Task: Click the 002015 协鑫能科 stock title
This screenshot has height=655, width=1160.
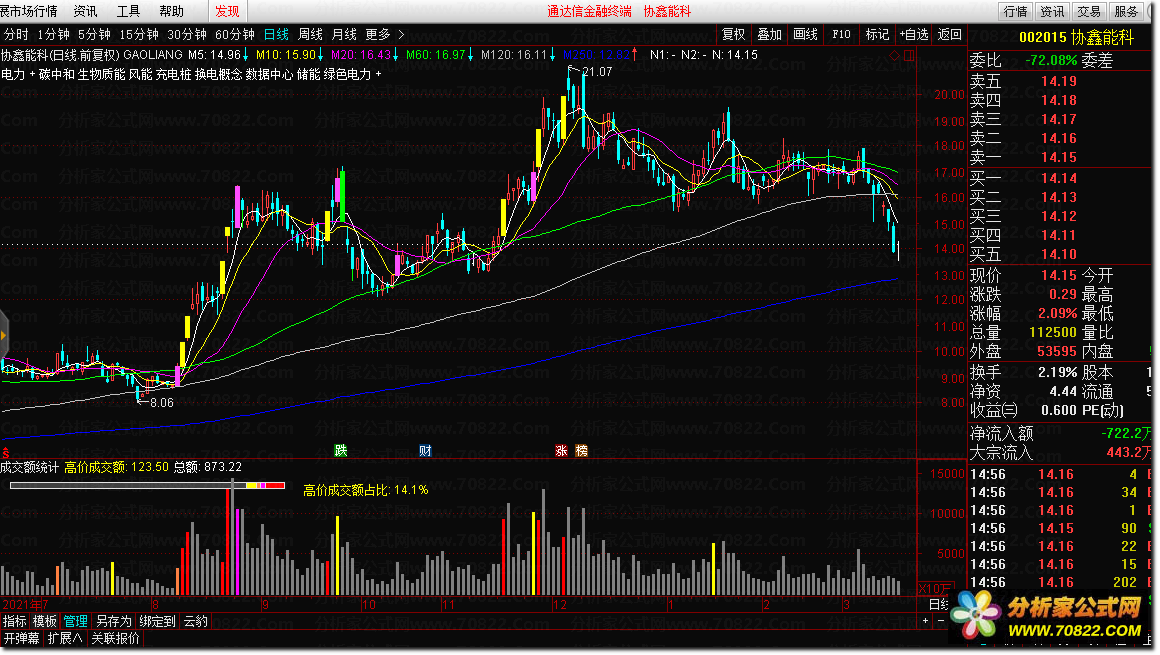Action: point(1076,38)
